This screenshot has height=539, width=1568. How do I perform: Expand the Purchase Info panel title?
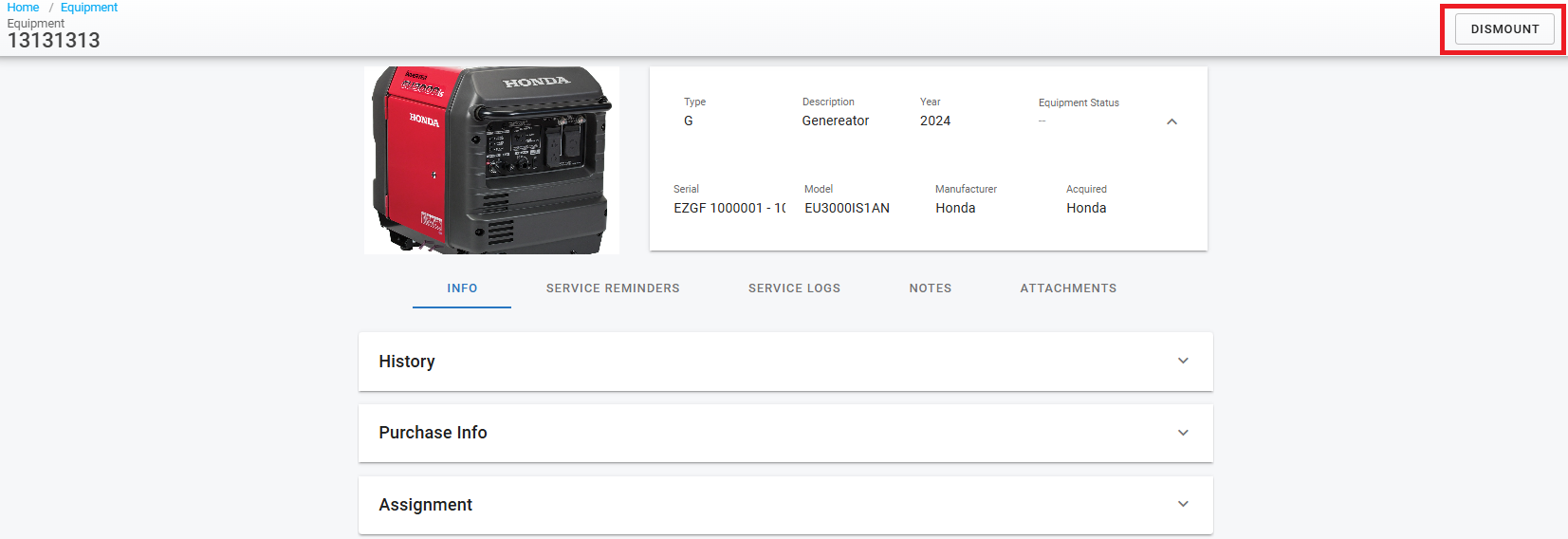coord(433,433)
